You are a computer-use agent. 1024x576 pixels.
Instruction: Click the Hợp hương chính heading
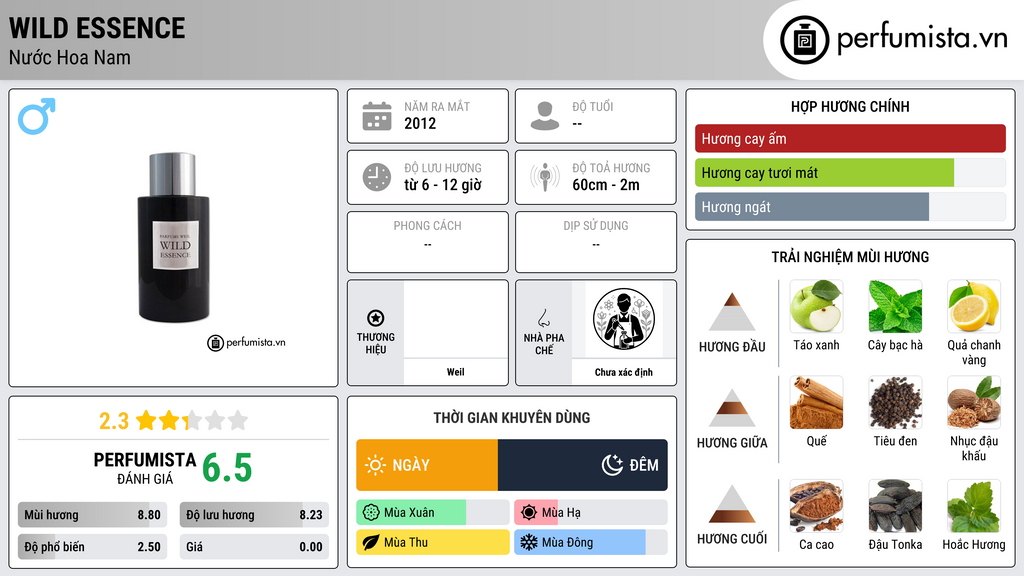[850, 106]
